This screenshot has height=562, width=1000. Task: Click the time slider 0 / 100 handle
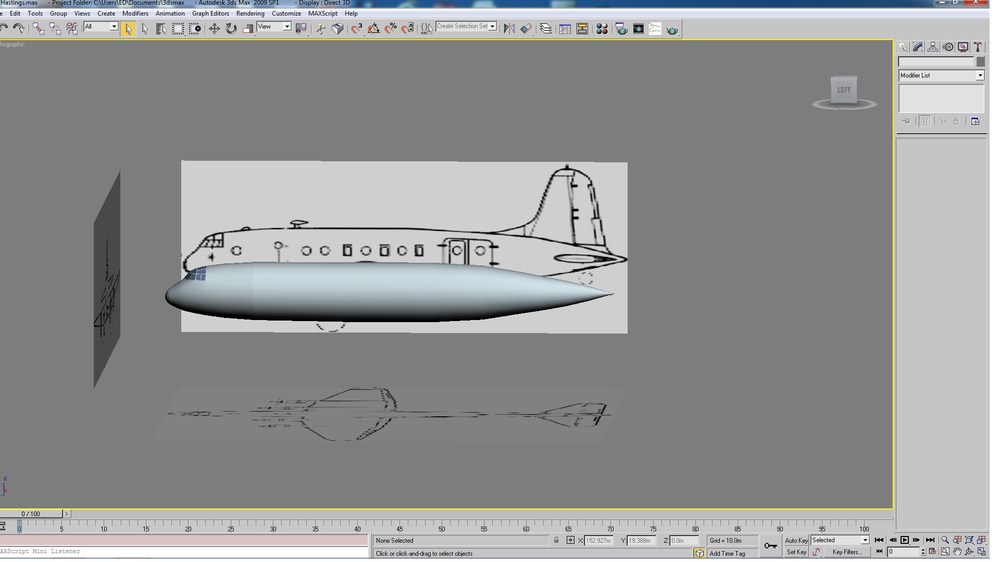(x=31, y=514)
